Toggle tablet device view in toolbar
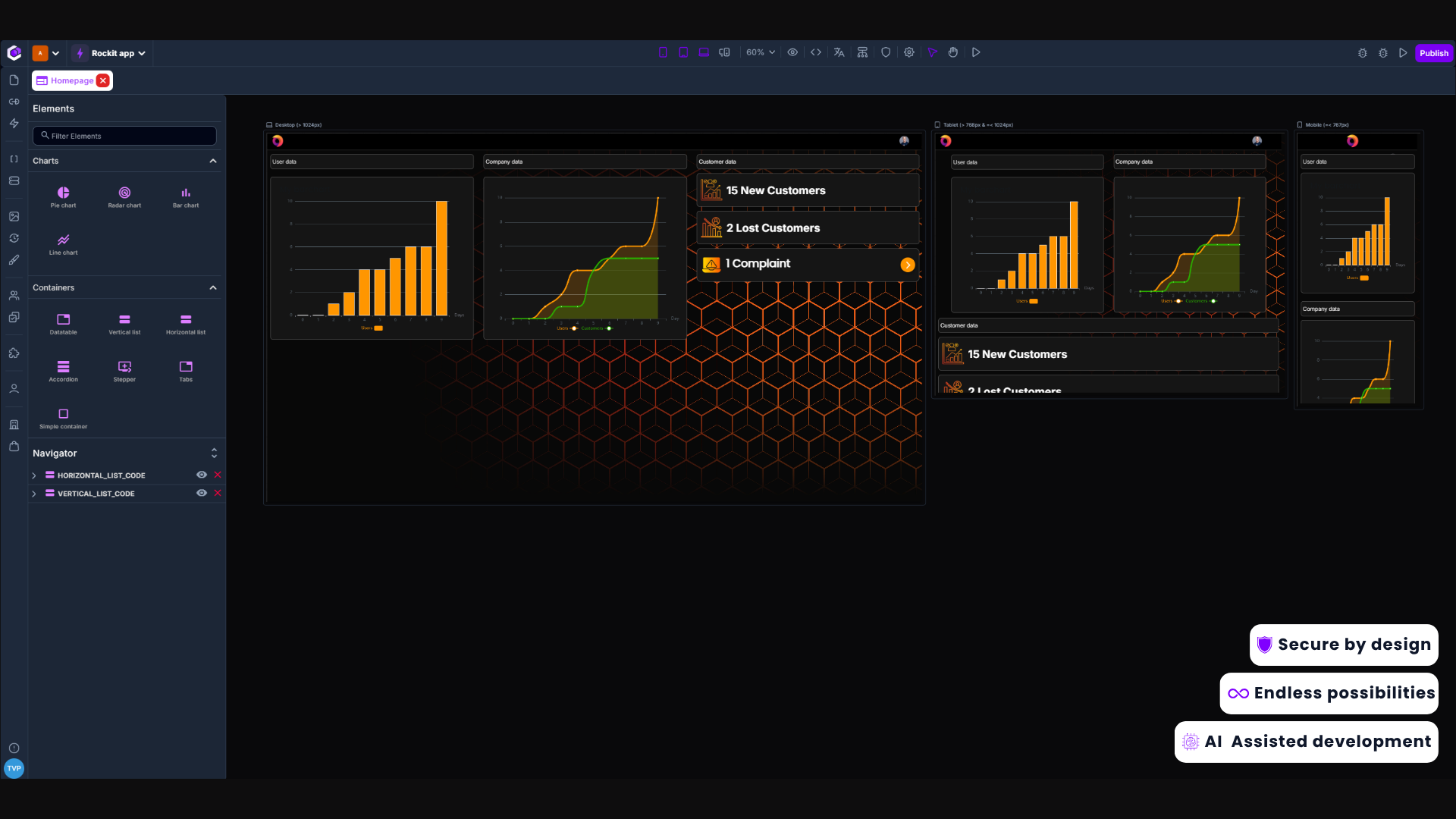This screenshot has width=1456, height=819. [x=683, y=52]
